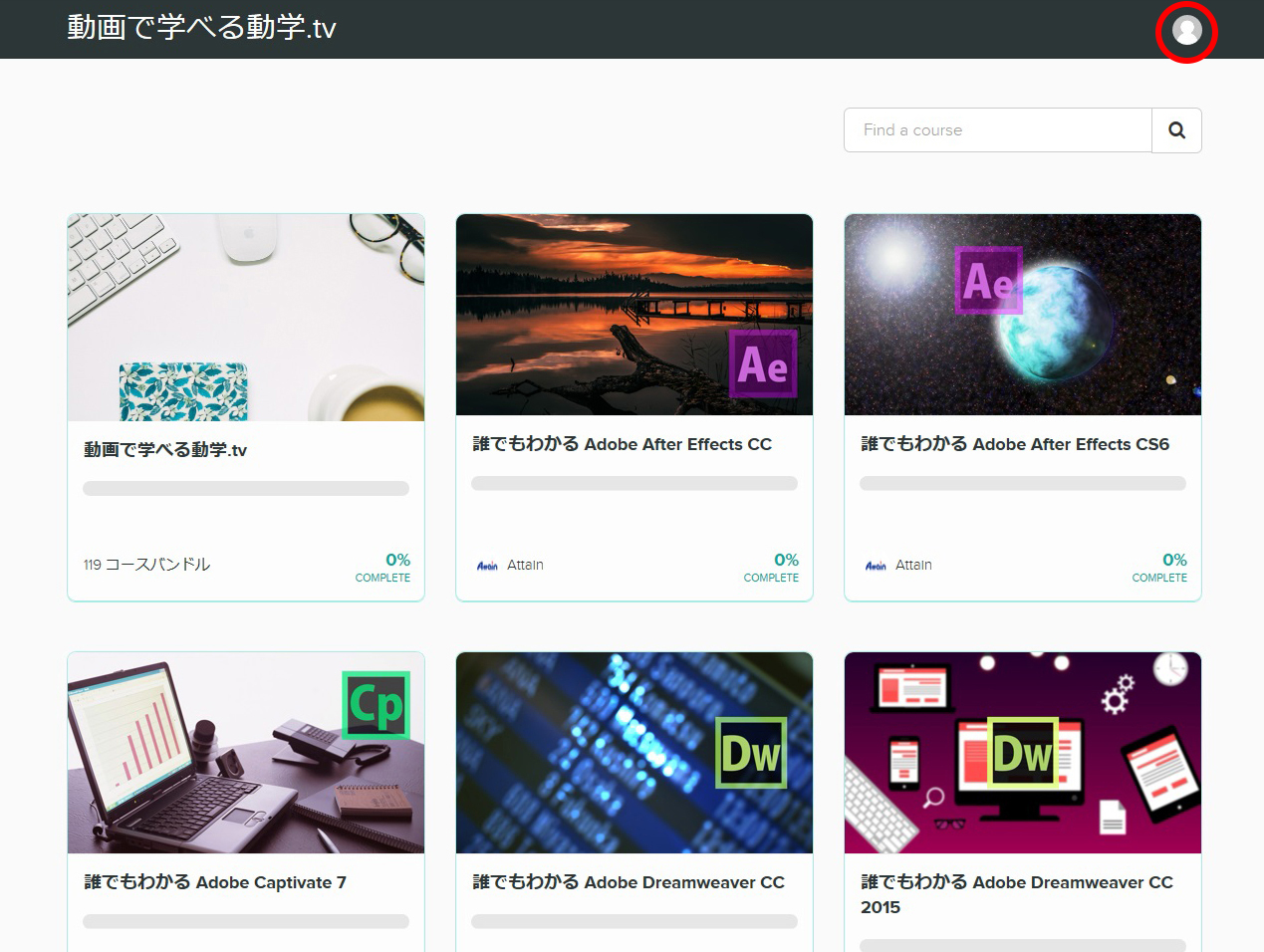This screenshot has height=952, width=1264.
Task: Click progress bar on After Effects CS6 card
Action: point(1023,483)
